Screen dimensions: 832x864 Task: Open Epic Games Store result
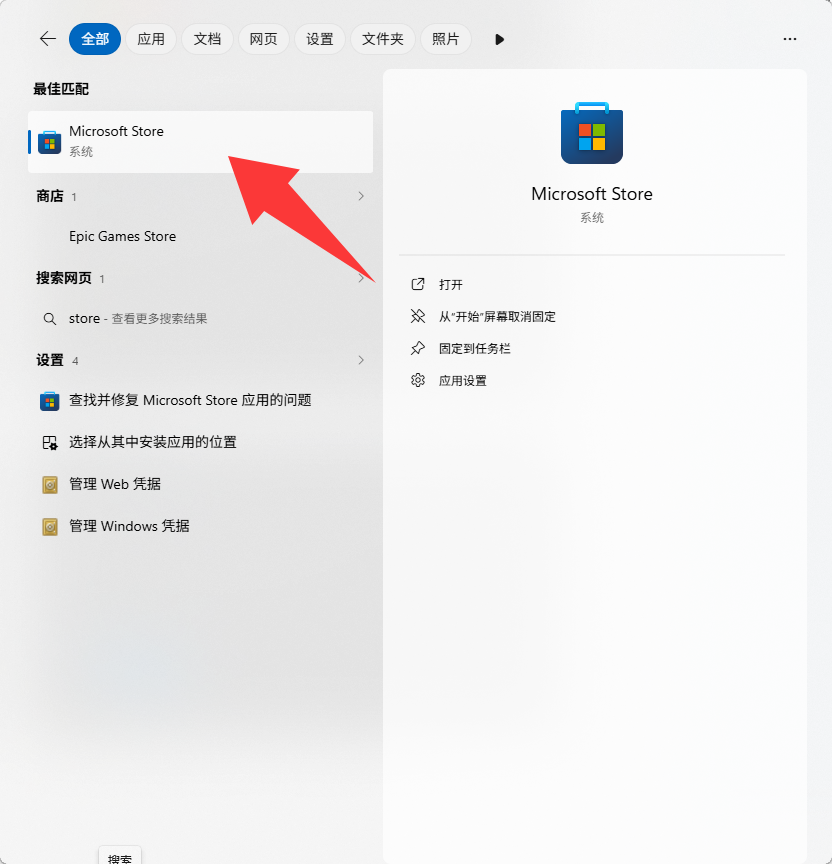tap(122, 236)
